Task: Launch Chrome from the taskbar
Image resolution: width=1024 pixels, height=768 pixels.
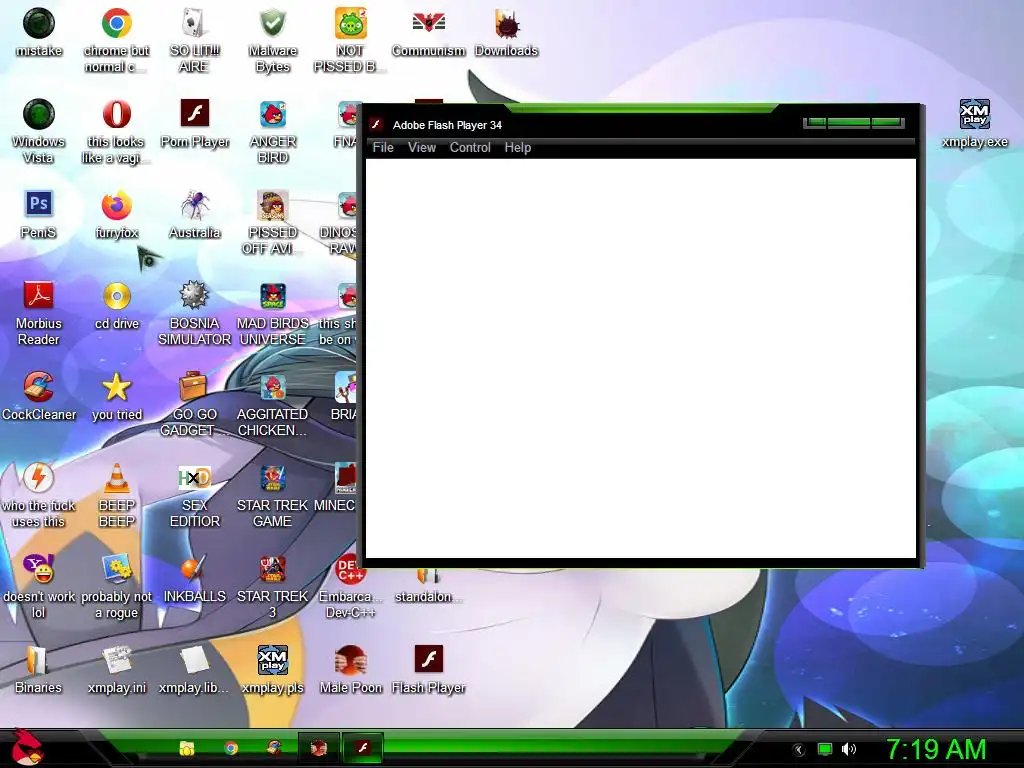Action: pos(231,748)
